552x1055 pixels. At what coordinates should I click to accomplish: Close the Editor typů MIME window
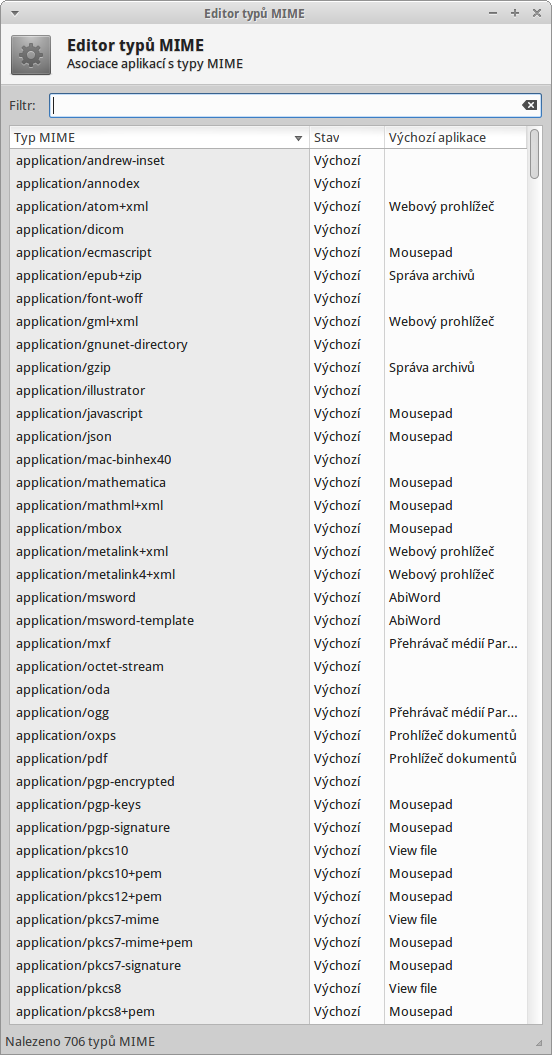coord(537,13)
